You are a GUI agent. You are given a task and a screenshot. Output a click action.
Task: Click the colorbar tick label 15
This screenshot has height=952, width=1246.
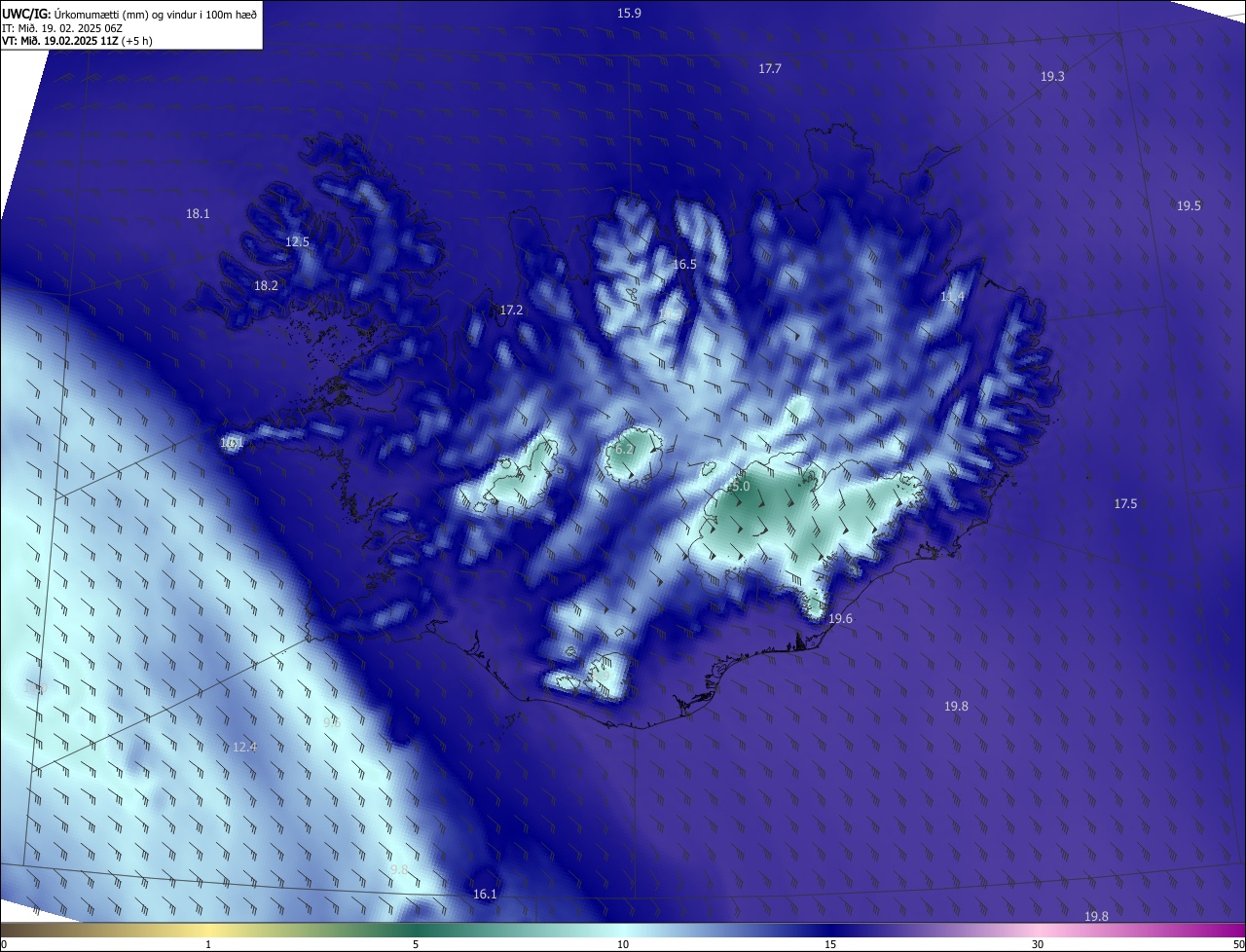point(830,944)
